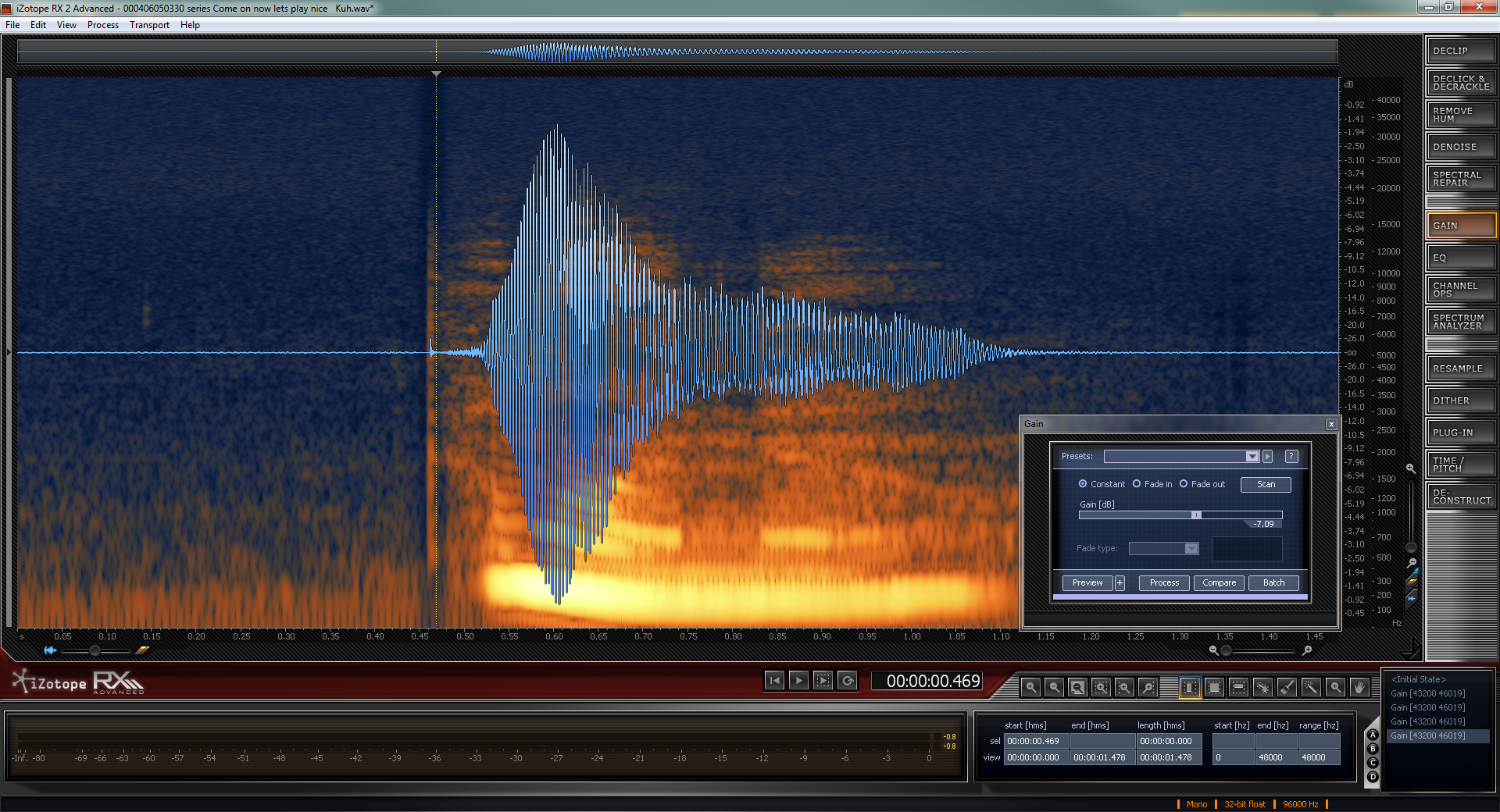
Task: Select the time-frequency rectangle selection tool
Action: pos(1214,687)
